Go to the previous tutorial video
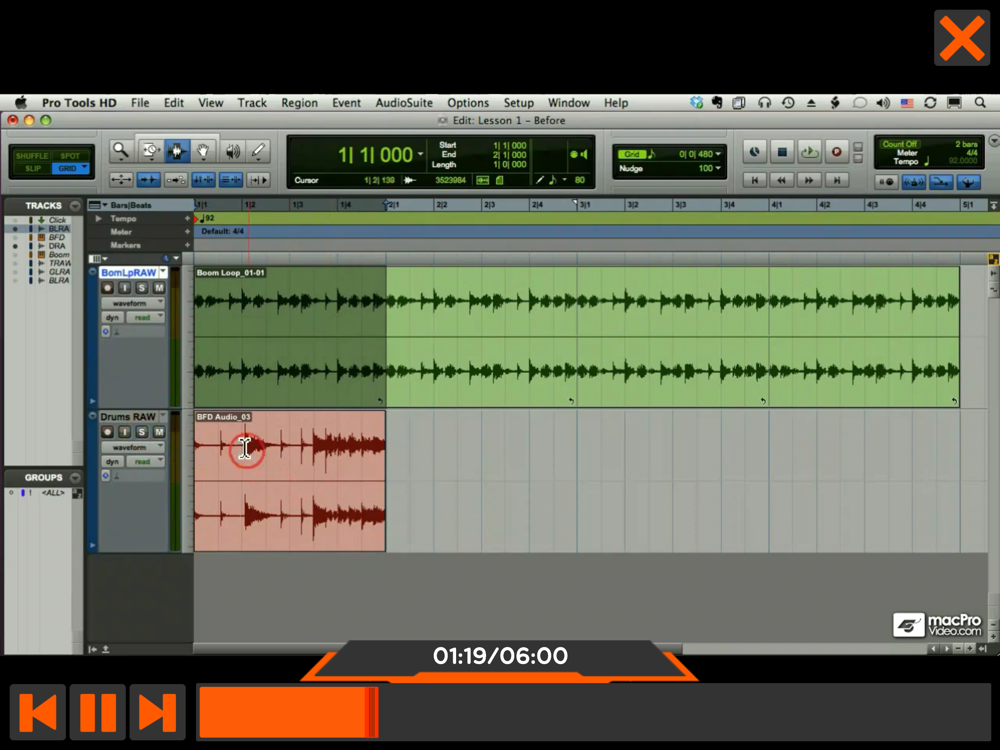The width and height of the screenshot is (1000, 750). tap(38, 712)
